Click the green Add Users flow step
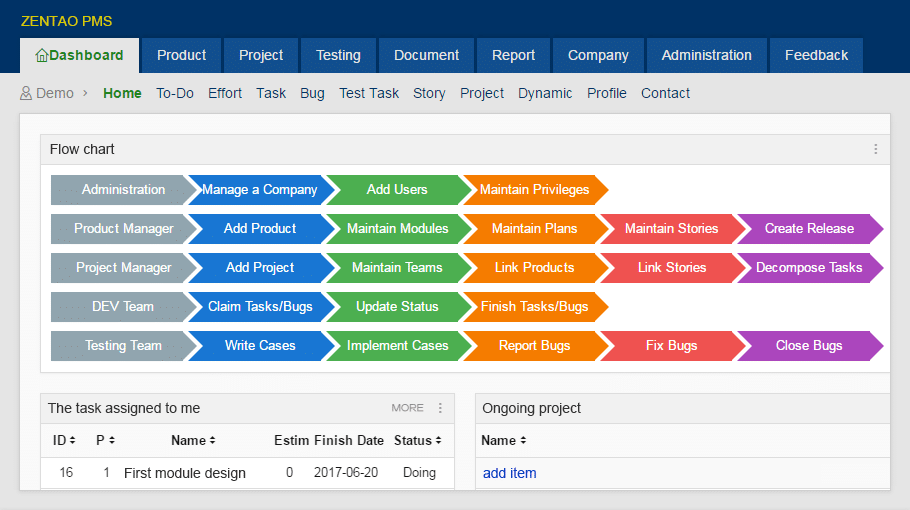 pyautogui.click(x=396, y=189)
